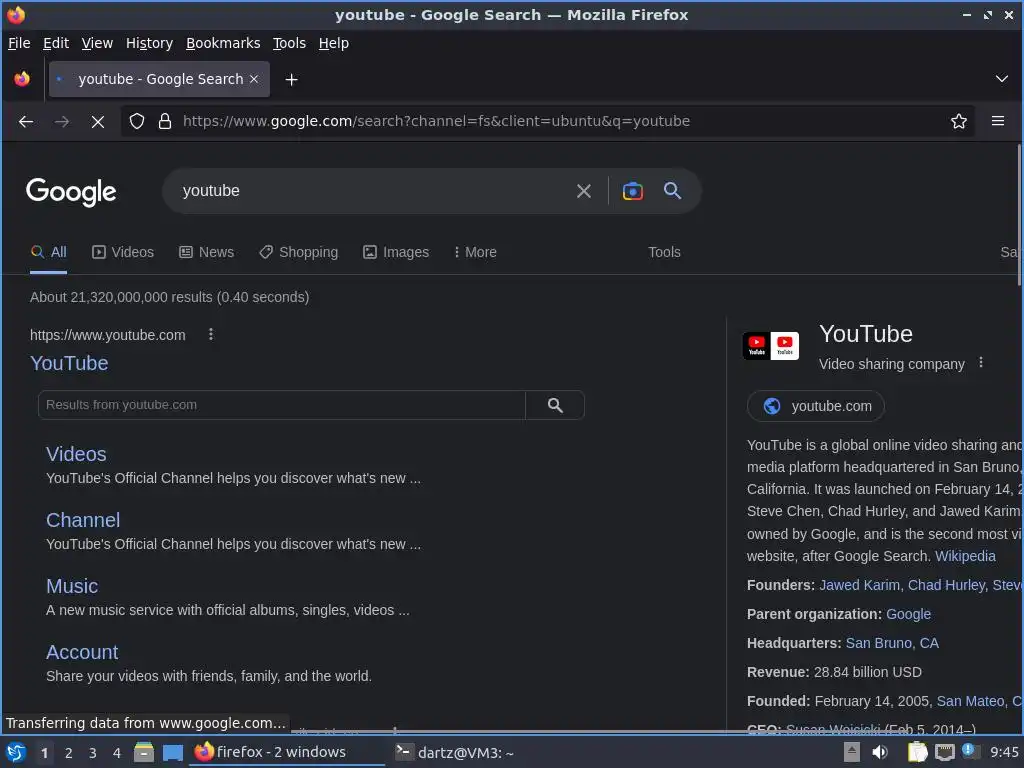Submit search with magnifier icon
The image size is (1024, 768).
point(672,191)
